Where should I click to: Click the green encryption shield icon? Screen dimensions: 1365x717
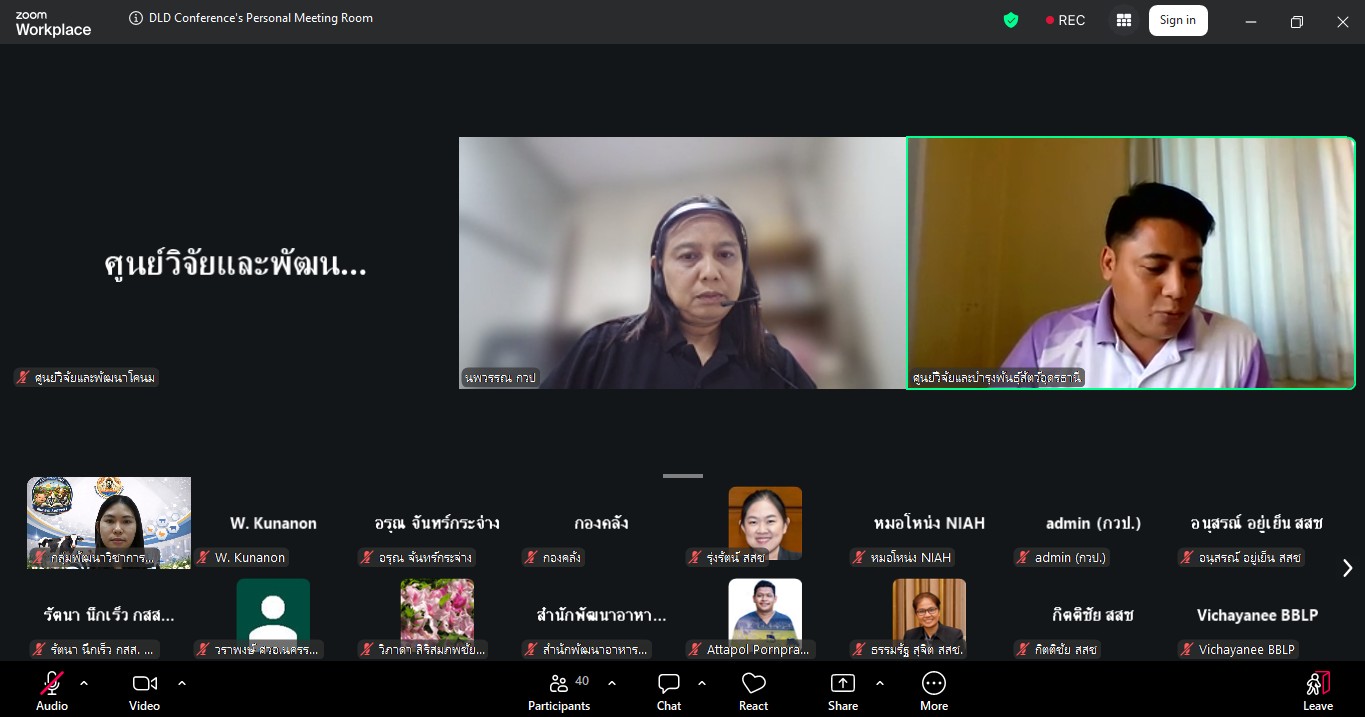(1011, 20)
